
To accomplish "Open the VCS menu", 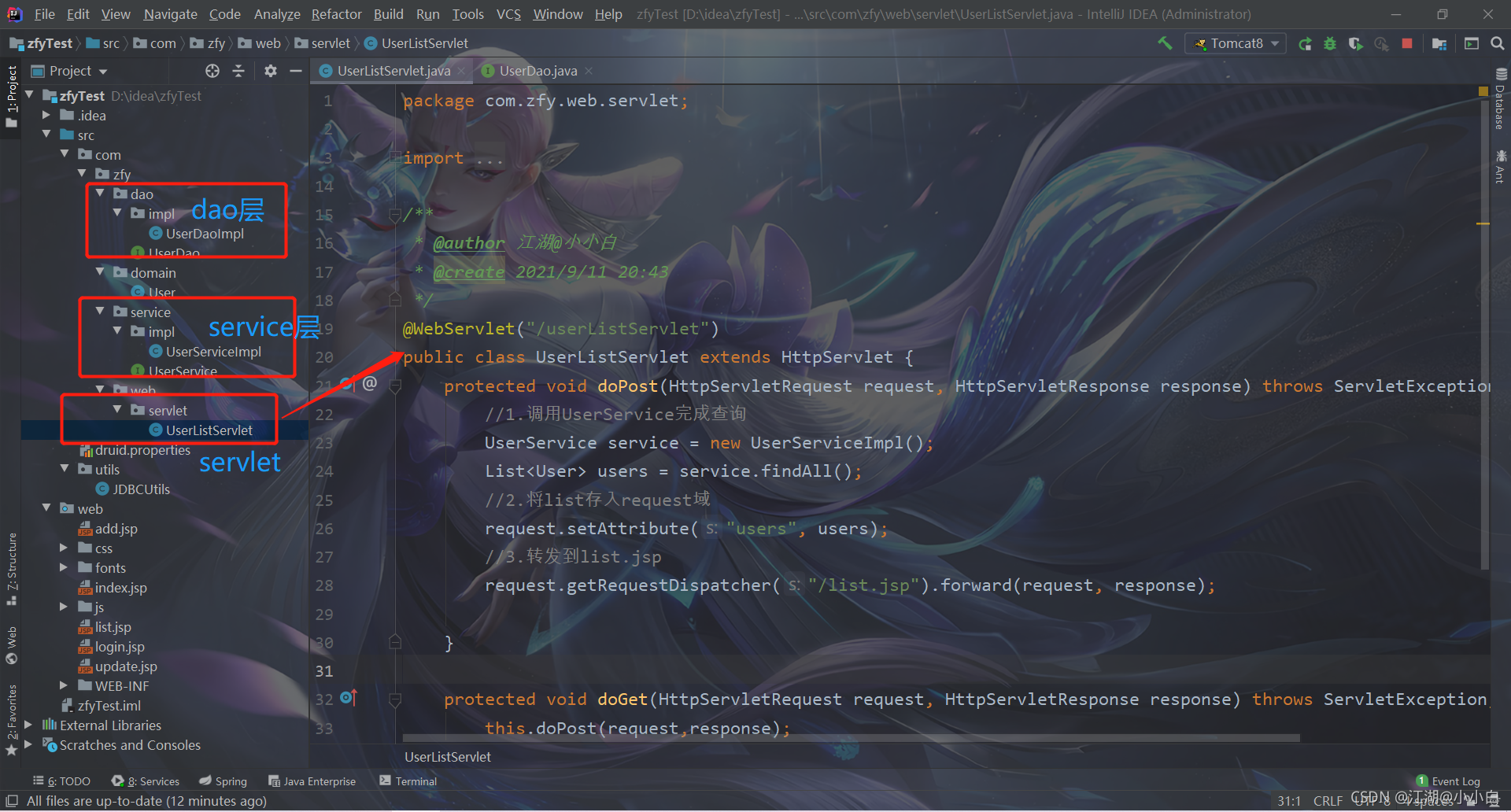I will click(508, 14).
